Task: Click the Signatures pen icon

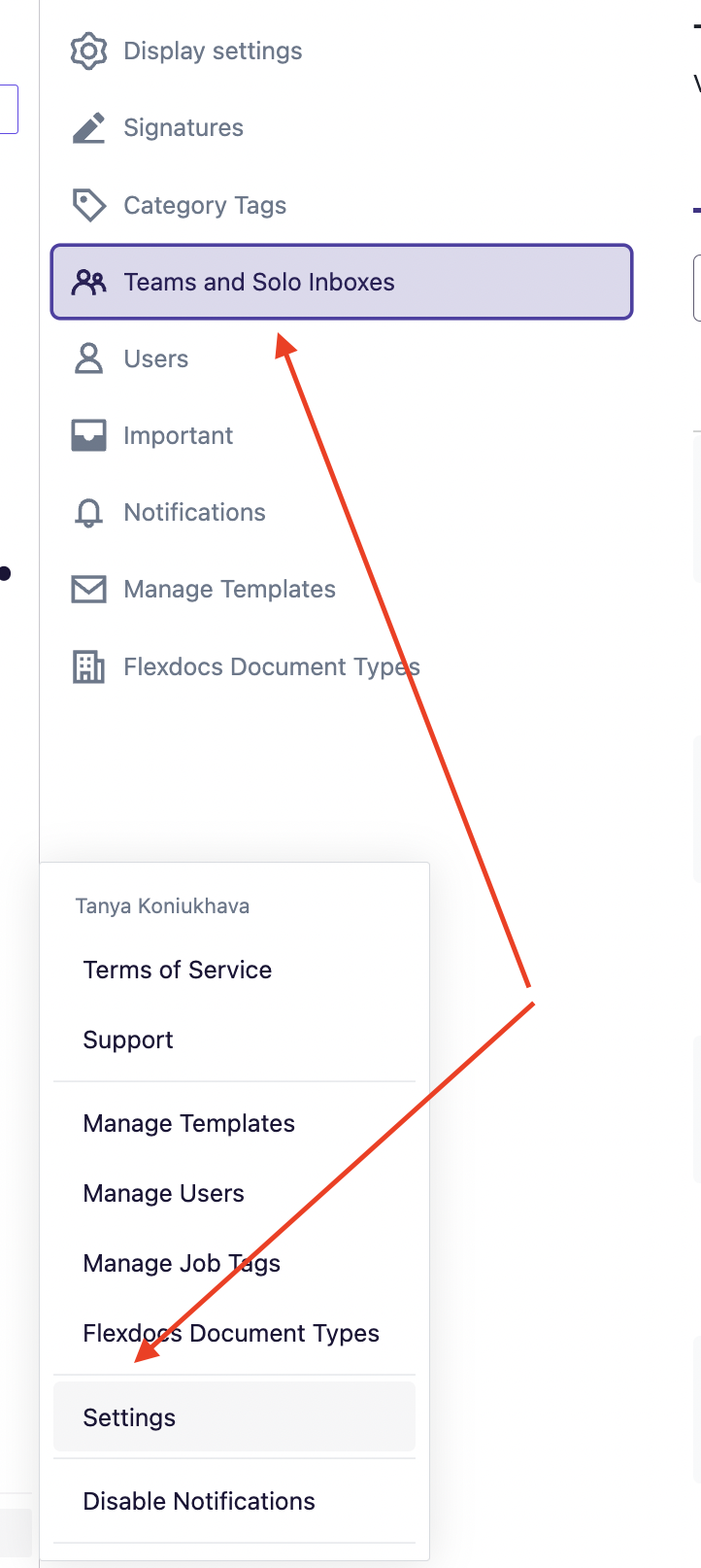Action: (x=88, y=127)
